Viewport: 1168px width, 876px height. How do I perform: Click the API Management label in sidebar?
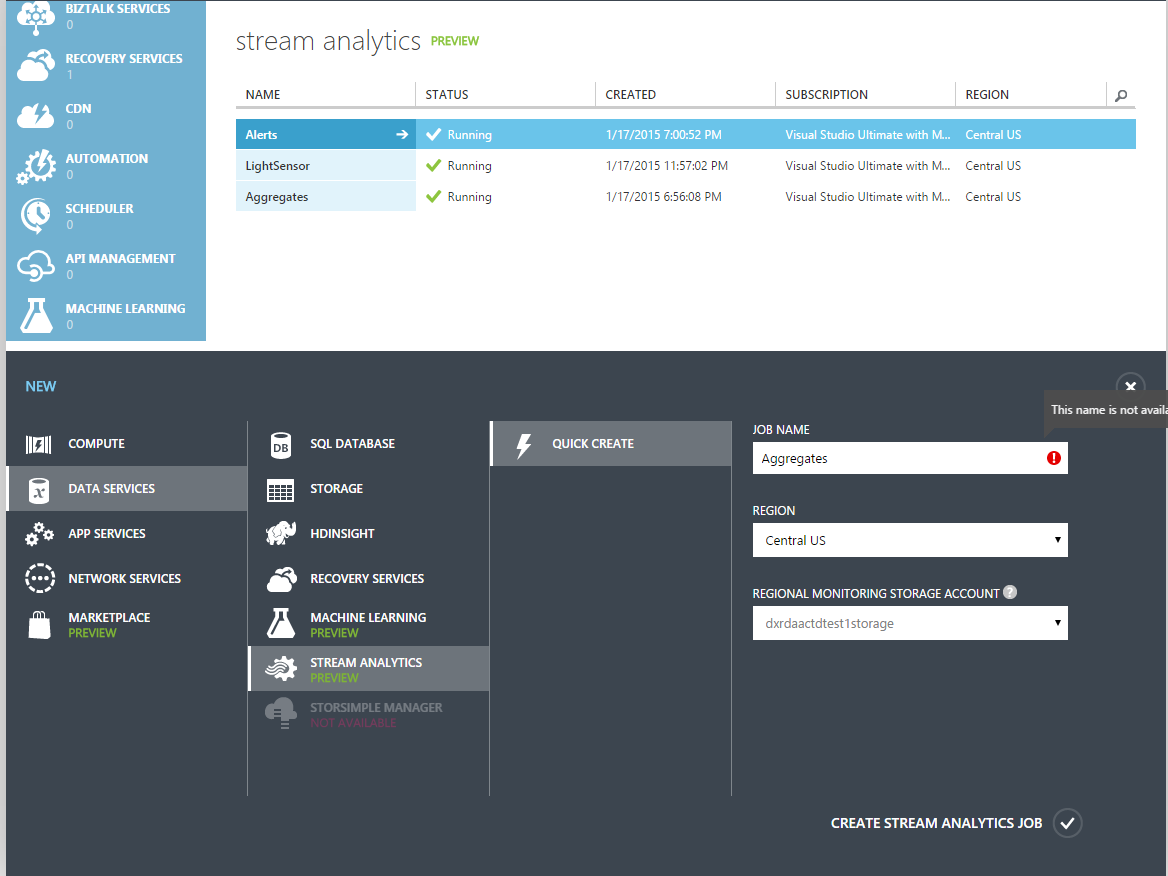[x=120, y=258]
